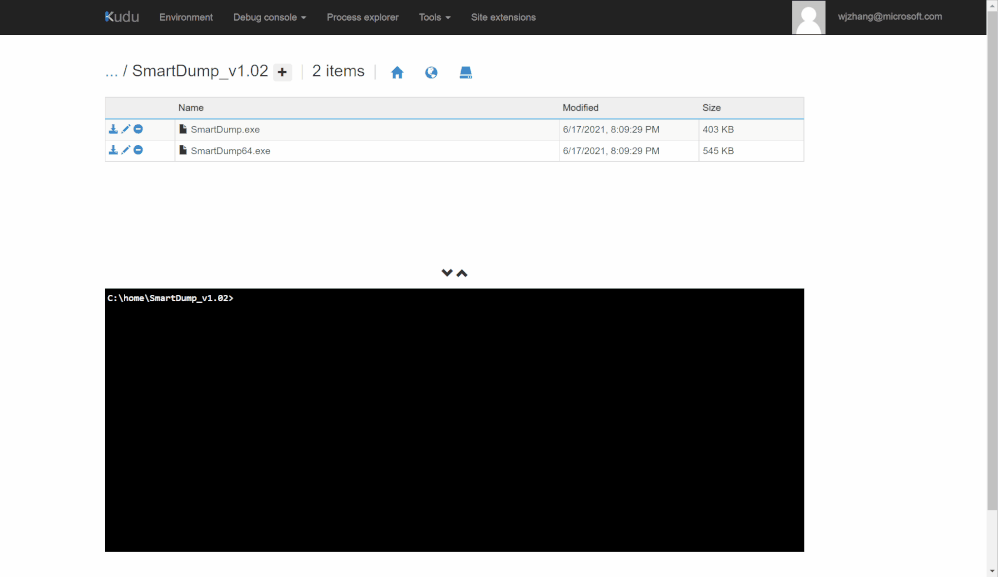
Task: Click the wjzhang@microsoft.com account text
Action: pyautogui.click(x=890, y=17)
